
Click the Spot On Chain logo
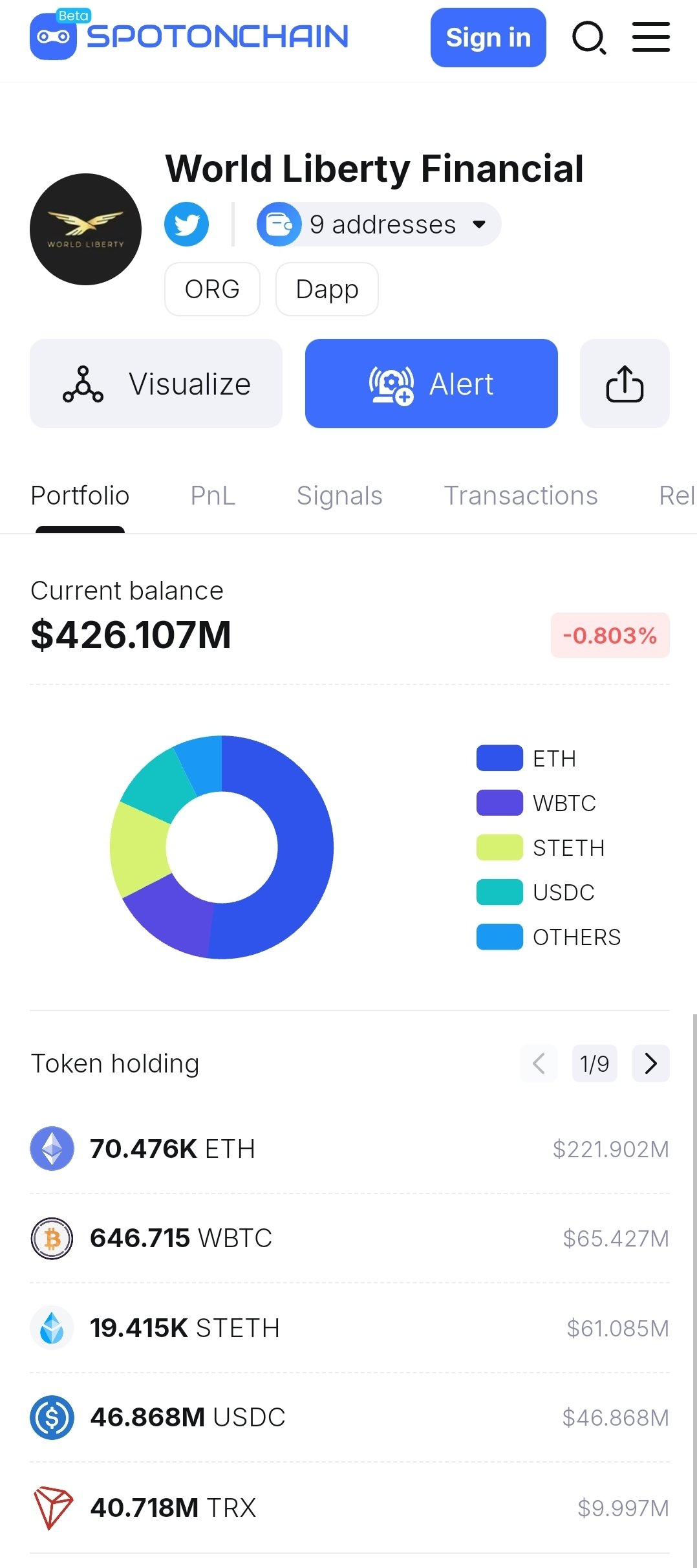[189, 35]
